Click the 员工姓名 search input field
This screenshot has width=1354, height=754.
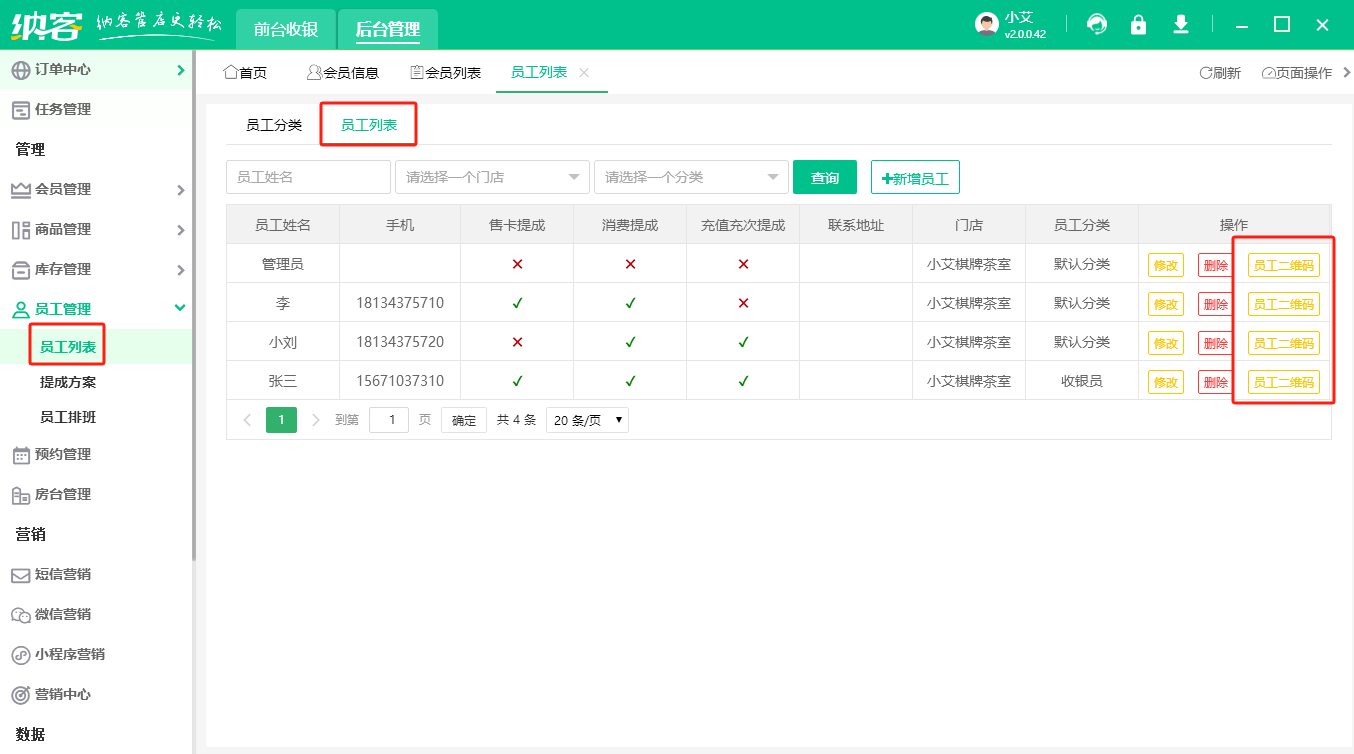[308, 177]
